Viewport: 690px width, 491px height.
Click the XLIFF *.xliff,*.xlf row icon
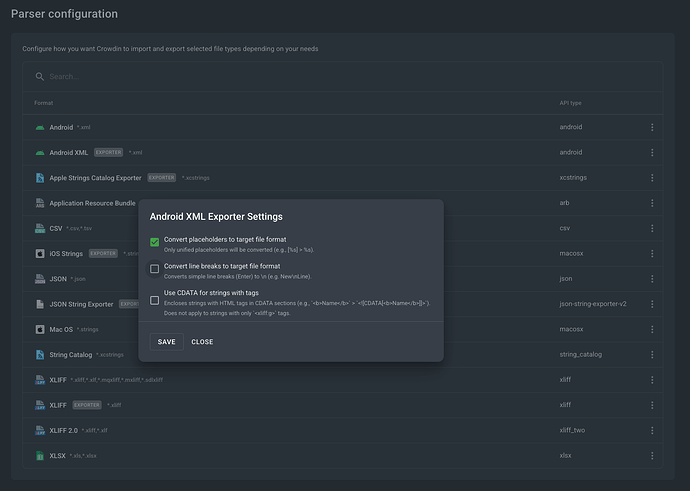40,380
